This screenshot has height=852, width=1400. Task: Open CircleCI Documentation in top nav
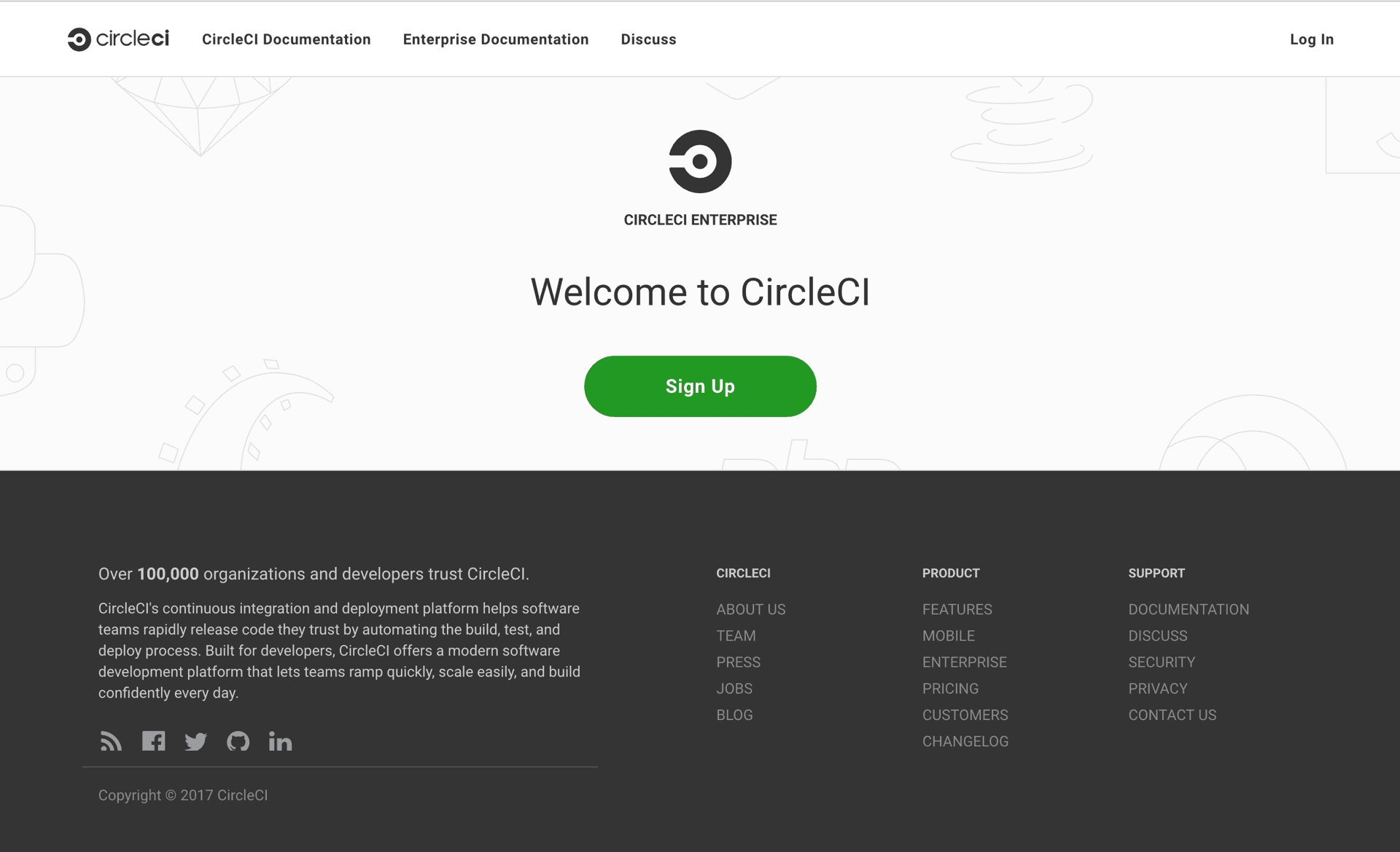click(x=287, y=39)
